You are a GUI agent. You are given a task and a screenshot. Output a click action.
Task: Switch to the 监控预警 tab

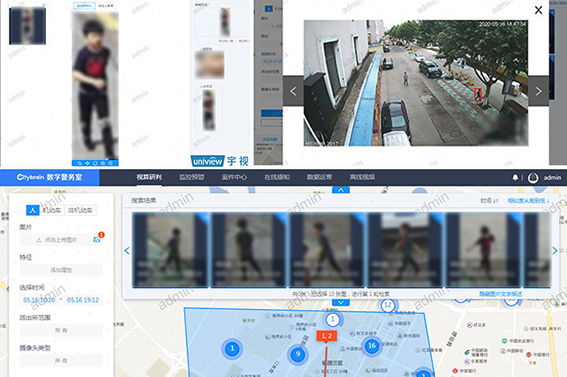192,177
